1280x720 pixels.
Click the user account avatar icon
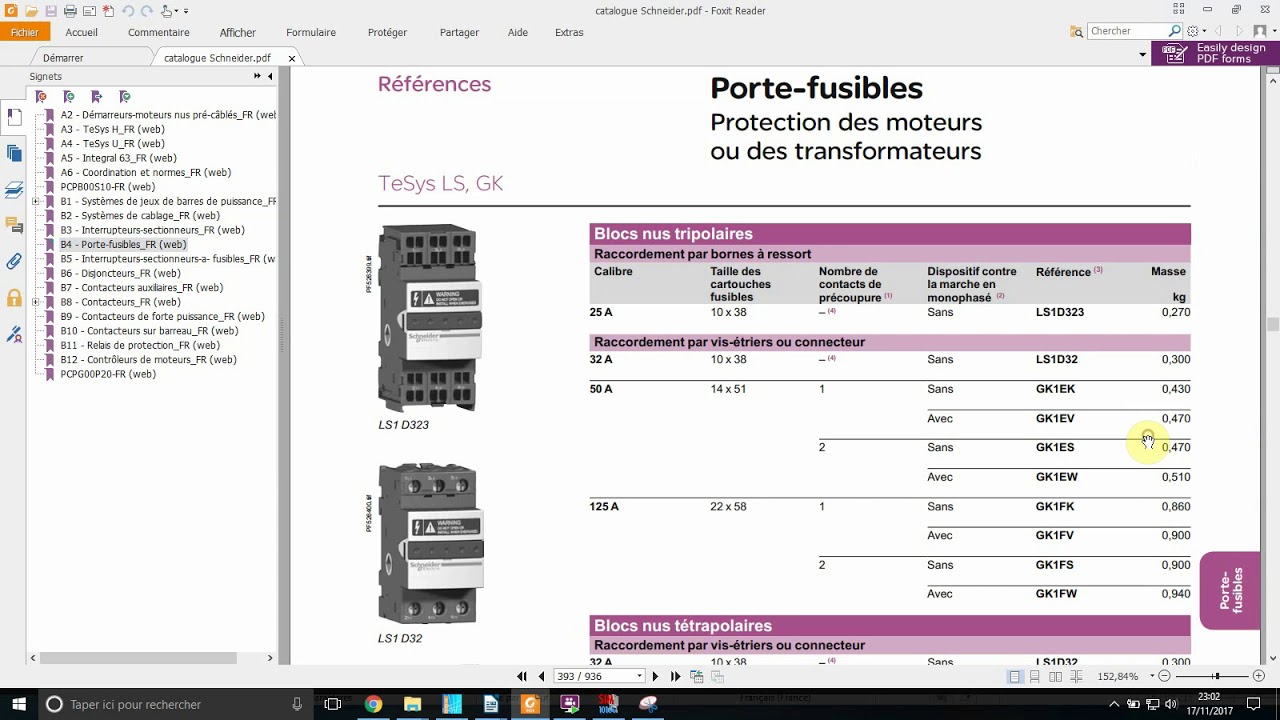click(1260, 31)
